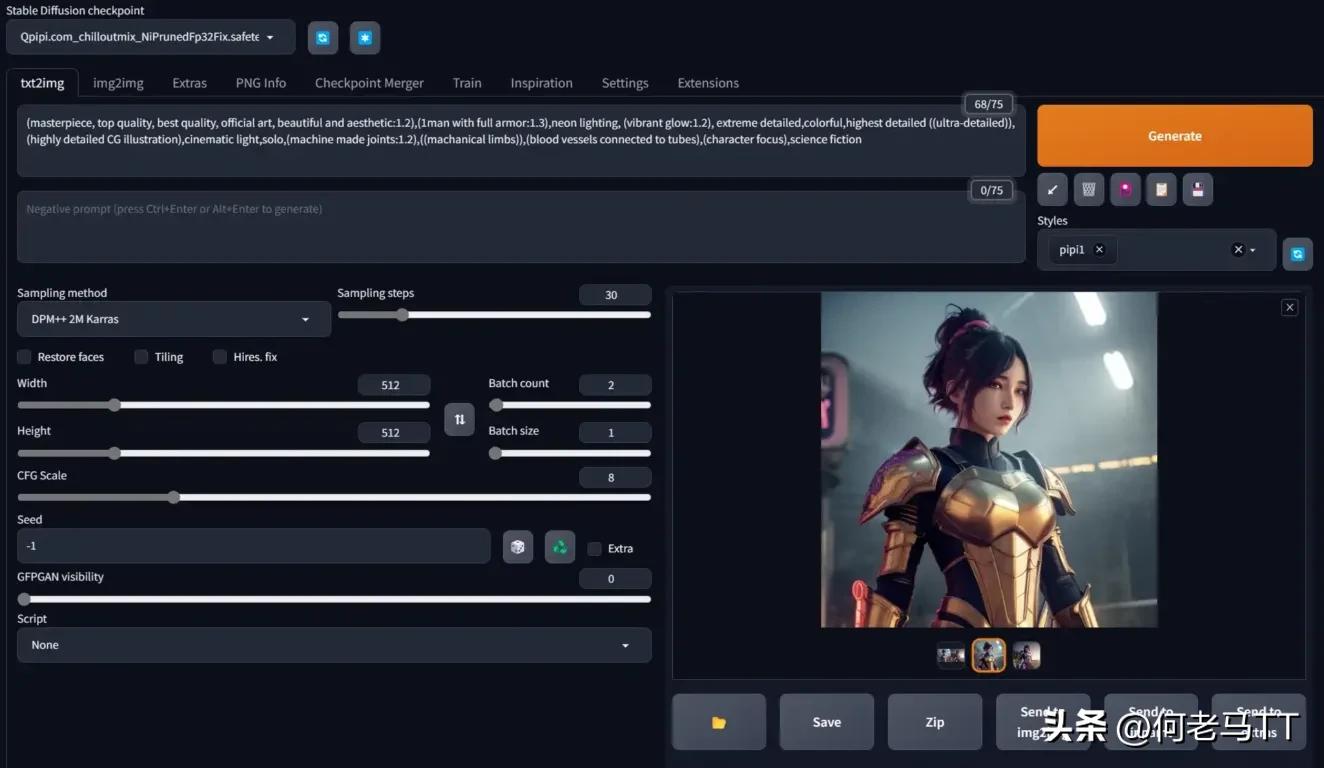The height and width of the screenshot is (768, 1324).
Task: Toggle the Tiling checkbox
Action: tap(141, 357)
